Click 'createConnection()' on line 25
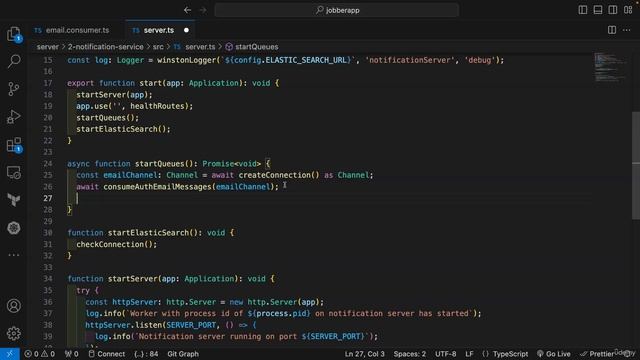The image size is (640, 360). pos(279,175)
